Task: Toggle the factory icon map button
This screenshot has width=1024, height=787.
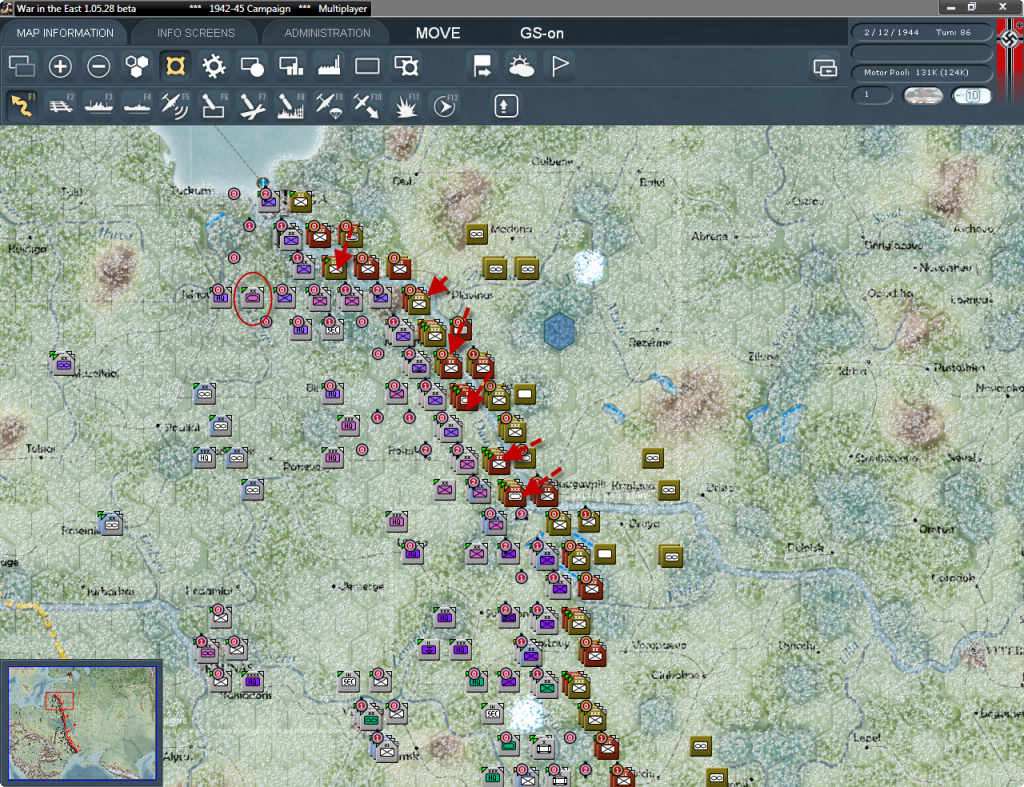Action: (x=329, y=66)
